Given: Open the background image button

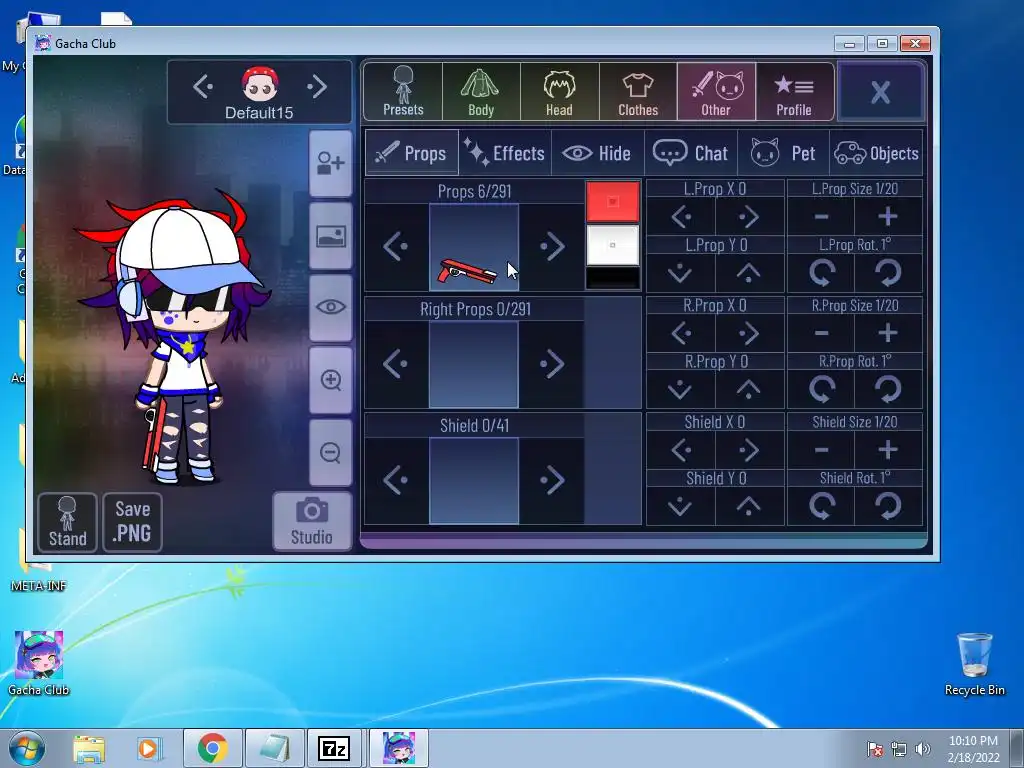Looking at the screenshot, I should pyautogui.click(x=330, y=236).
